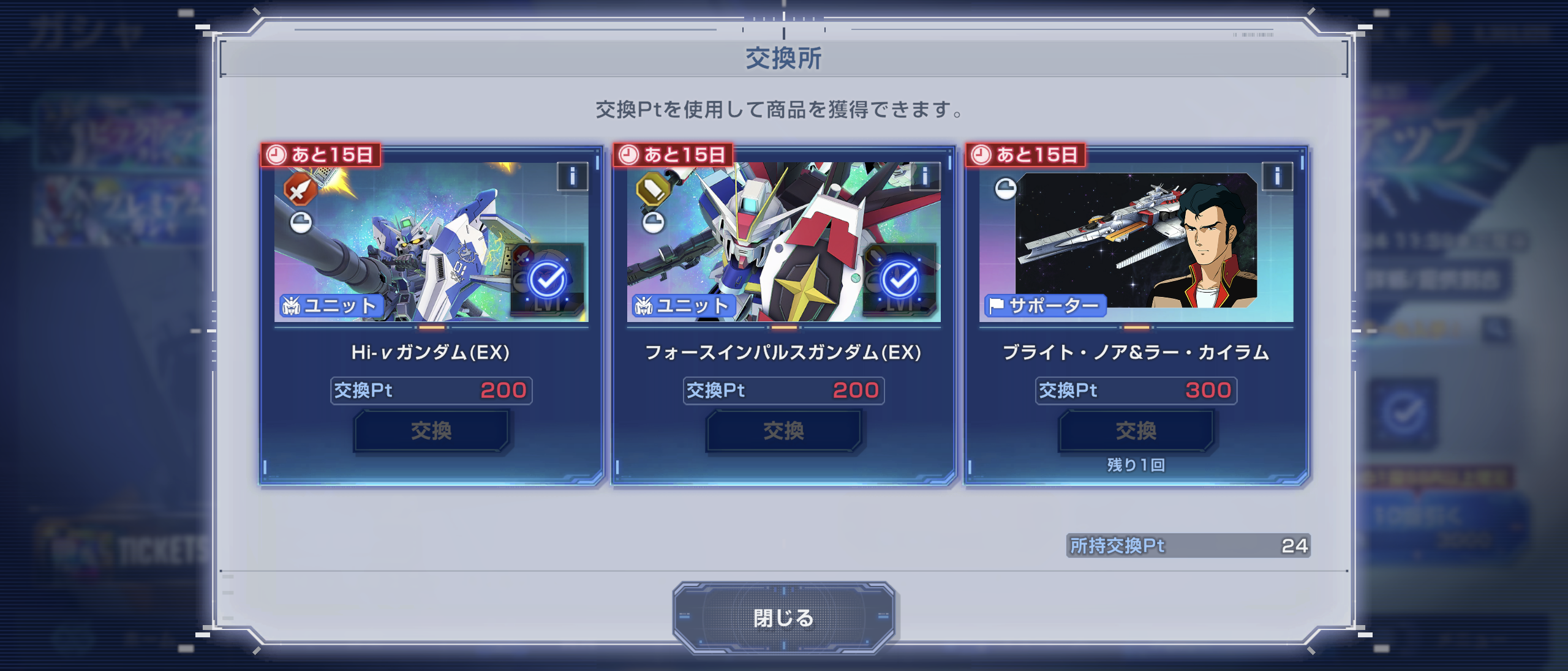
Task: Open info for Bright Noa supporter card
Action: [1277, 176]
